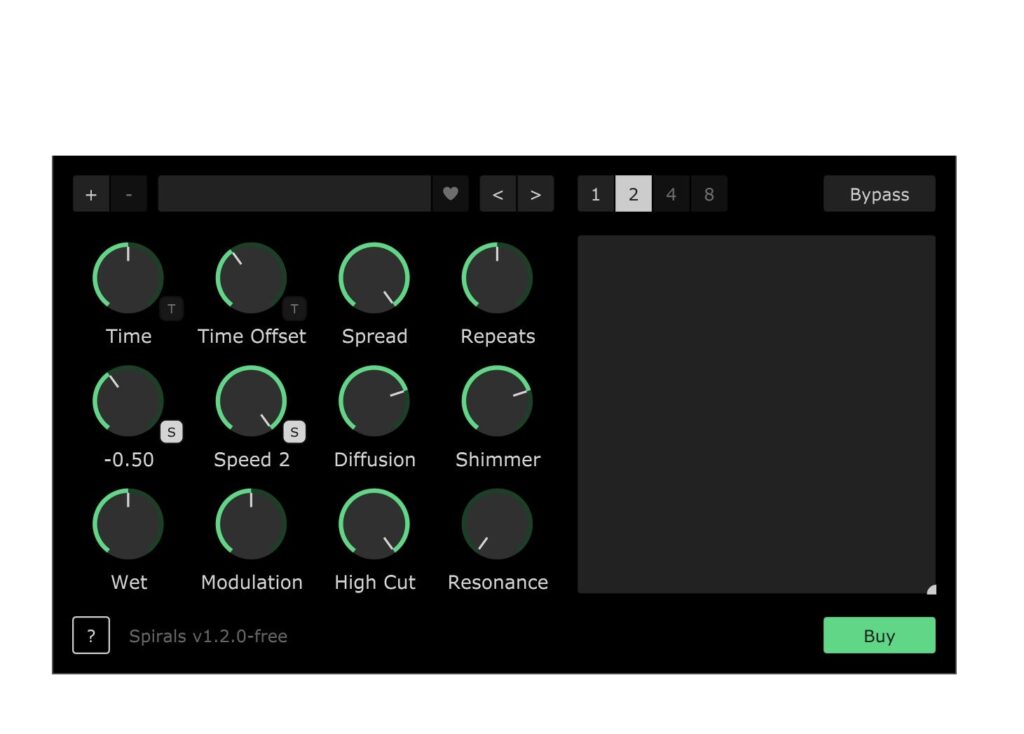Click the heart icon to favorite the preset
1024x734 pixels.
450,194
